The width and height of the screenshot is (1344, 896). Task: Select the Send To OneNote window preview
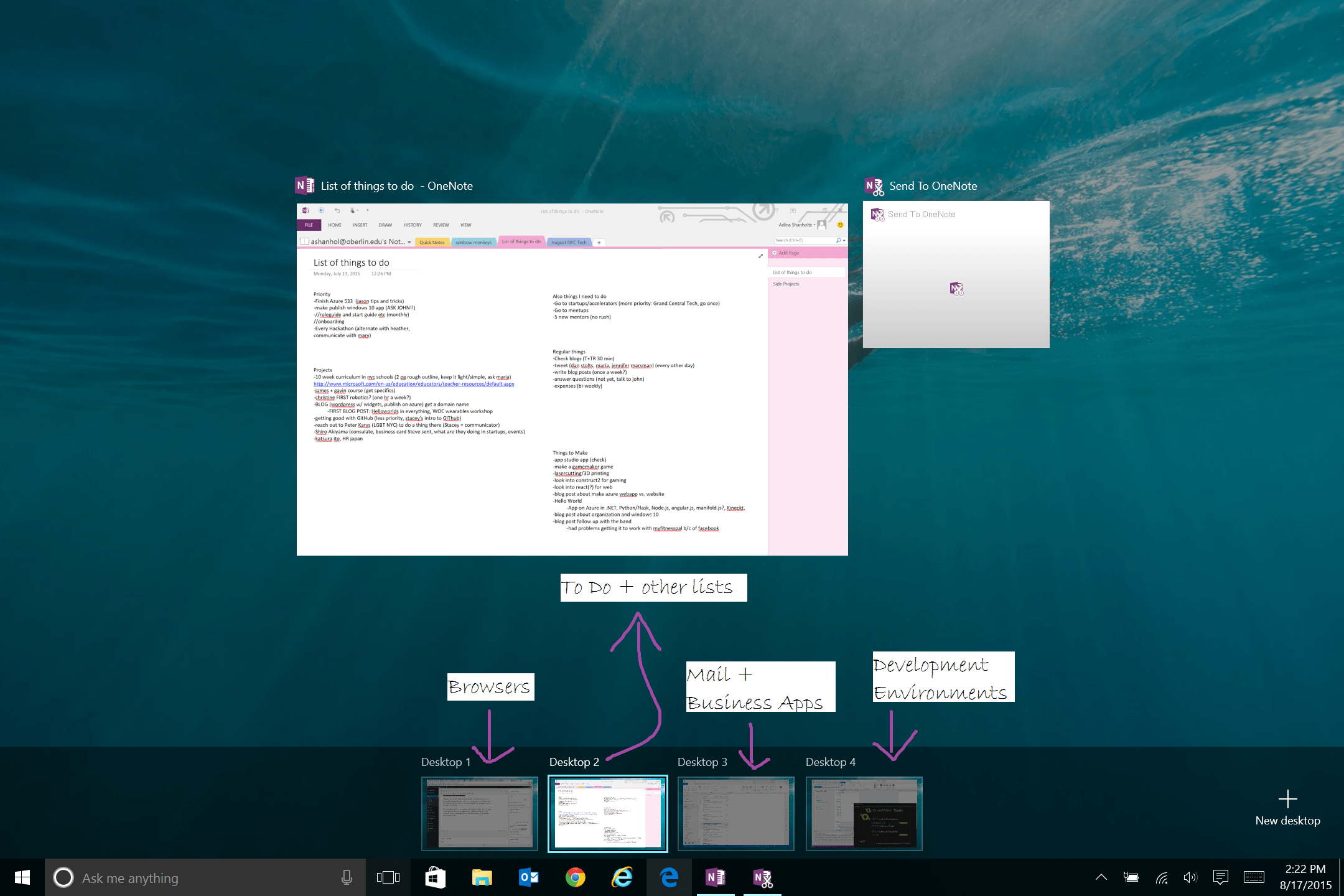pos(956,274)
